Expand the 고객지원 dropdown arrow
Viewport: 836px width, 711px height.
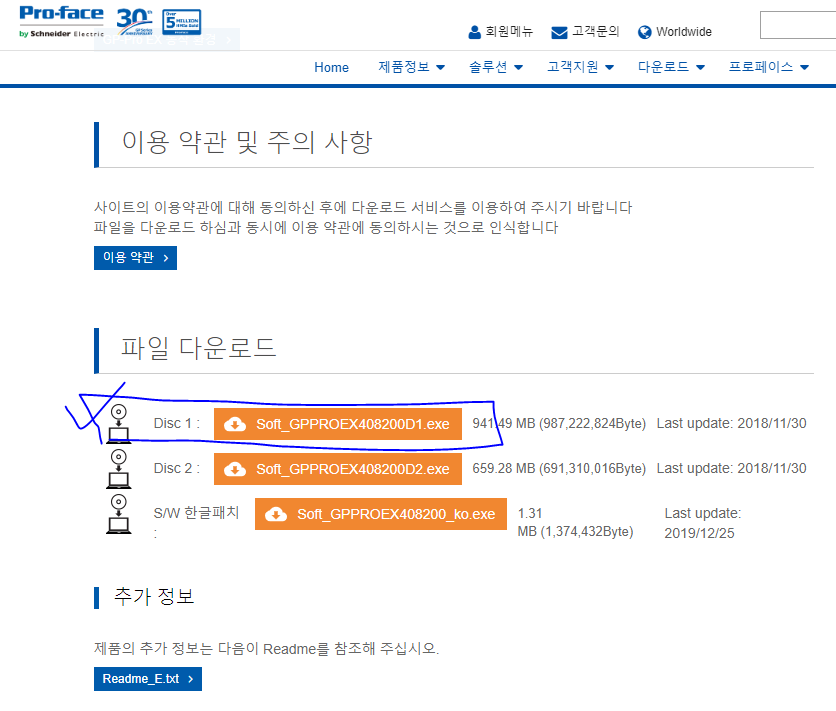click(x=609, y=68)
